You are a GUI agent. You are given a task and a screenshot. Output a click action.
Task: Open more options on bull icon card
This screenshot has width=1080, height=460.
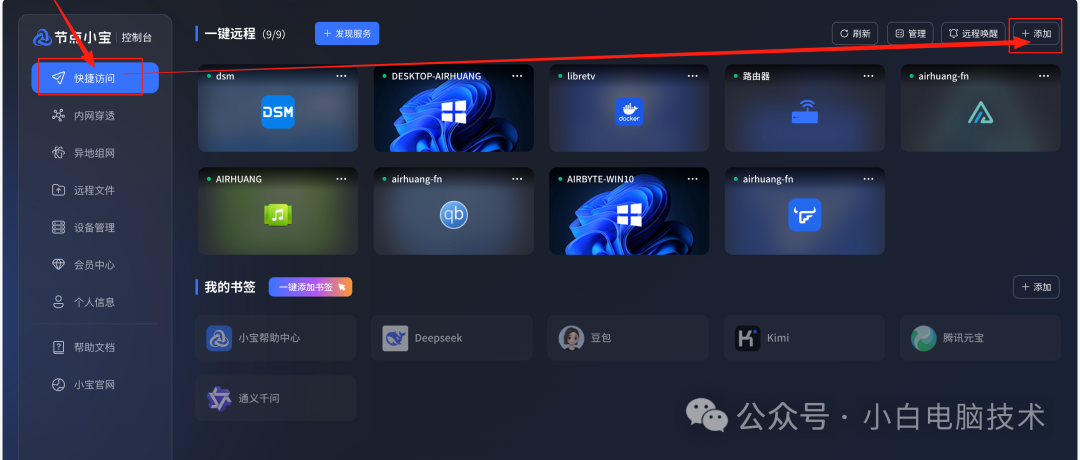[x=869, y=178]
